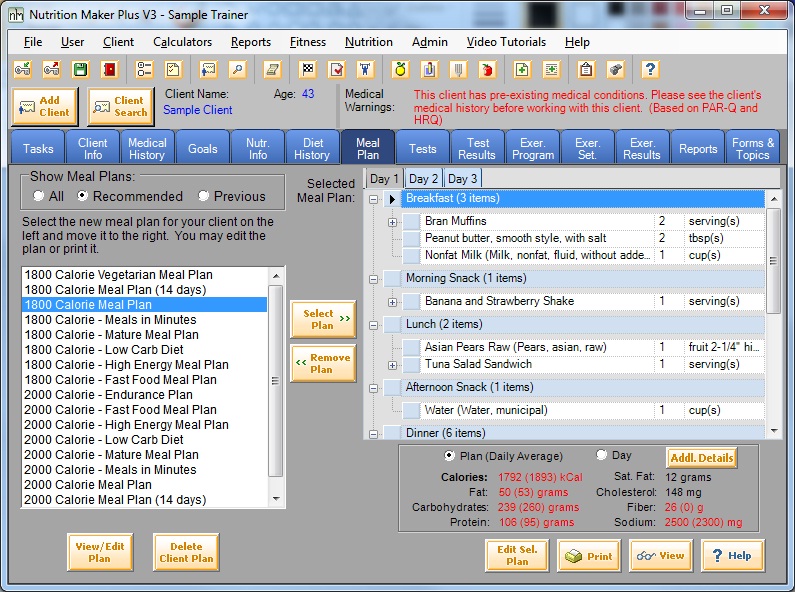795x592 pixels.
Task: Select 1800 Calorie - Low Carb Diet
Action: tap(144, 350)
